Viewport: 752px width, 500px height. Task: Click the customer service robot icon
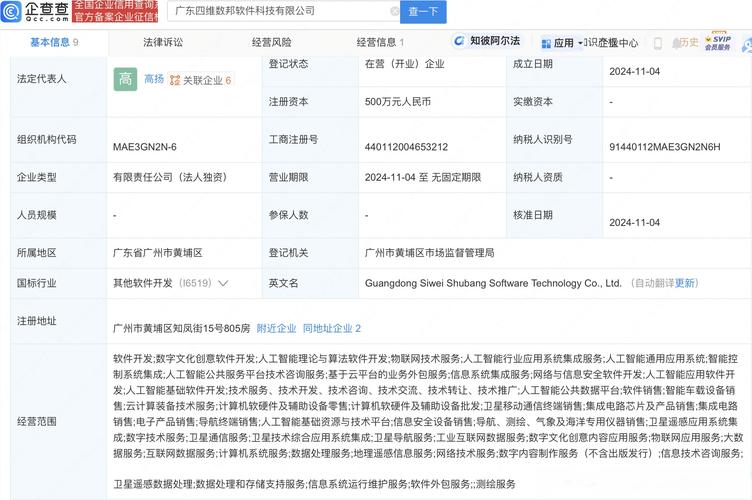pos(747,44)
